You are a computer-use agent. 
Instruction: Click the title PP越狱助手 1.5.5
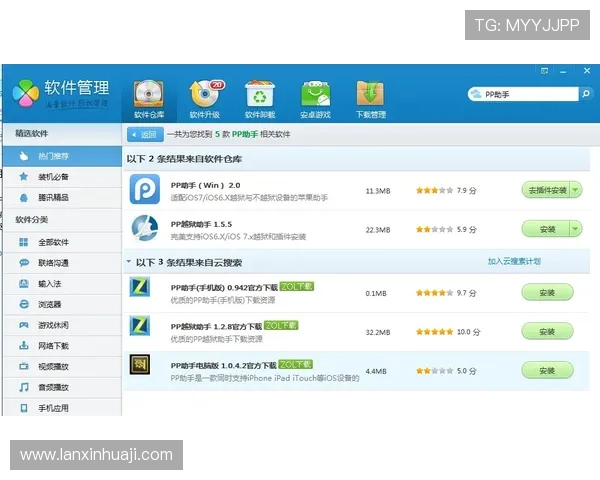coord(201,224)
